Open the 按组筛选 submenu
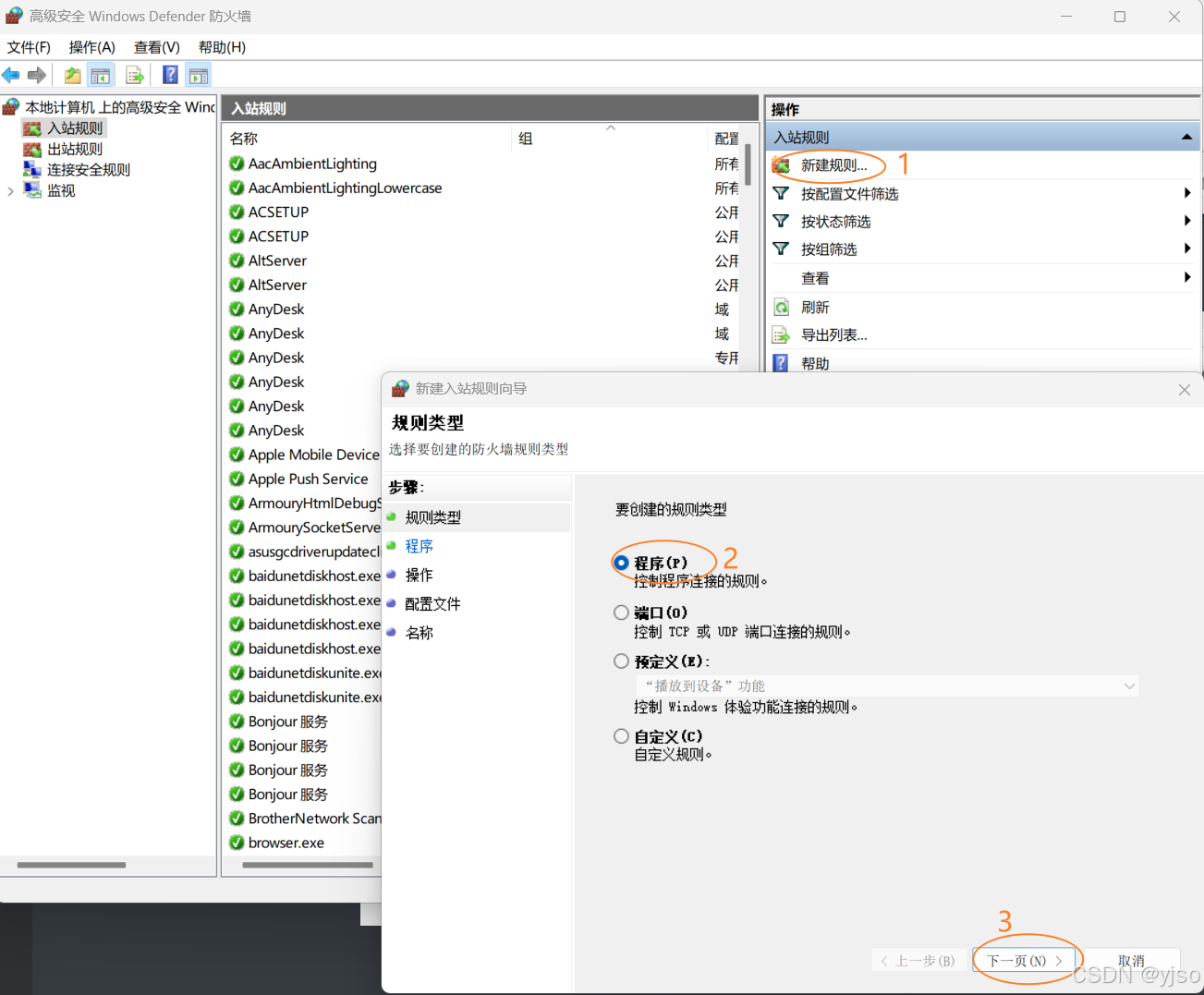 tap(983, 249)
